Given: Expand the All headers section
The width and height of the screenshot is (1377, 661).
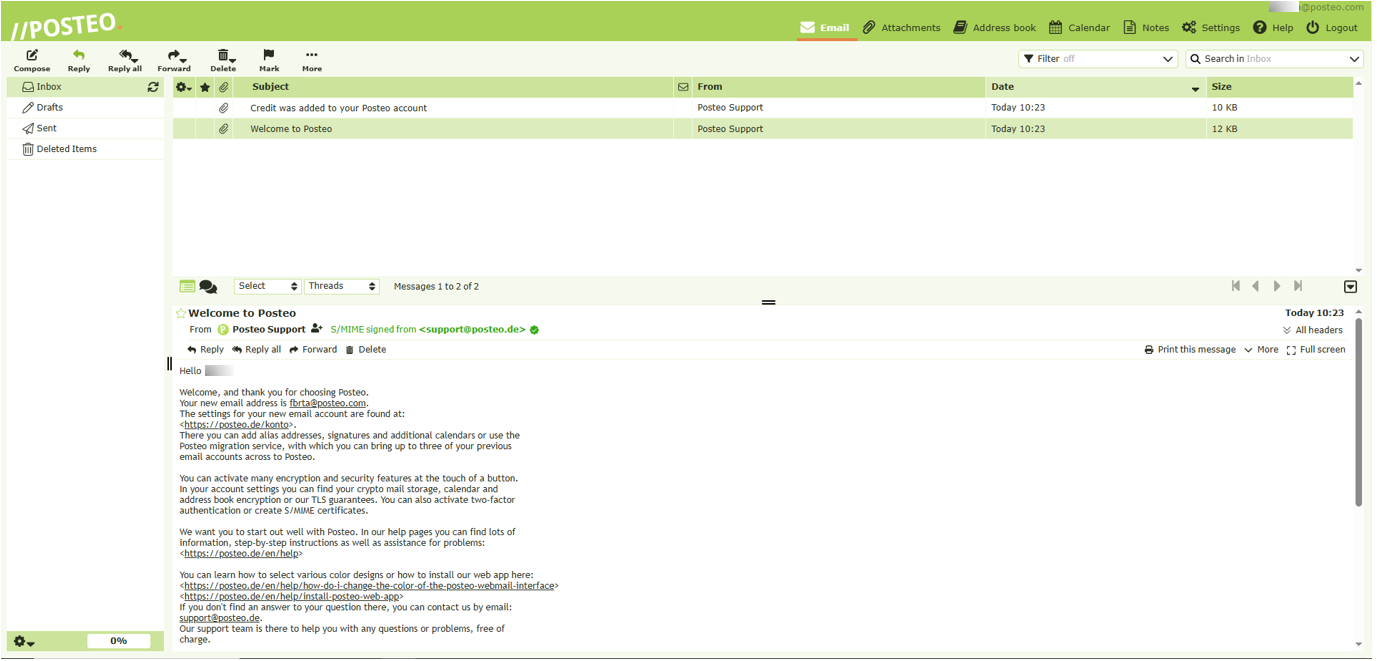Looking at the screenshot, I should pyautogui.click(x=1312, y=330).
